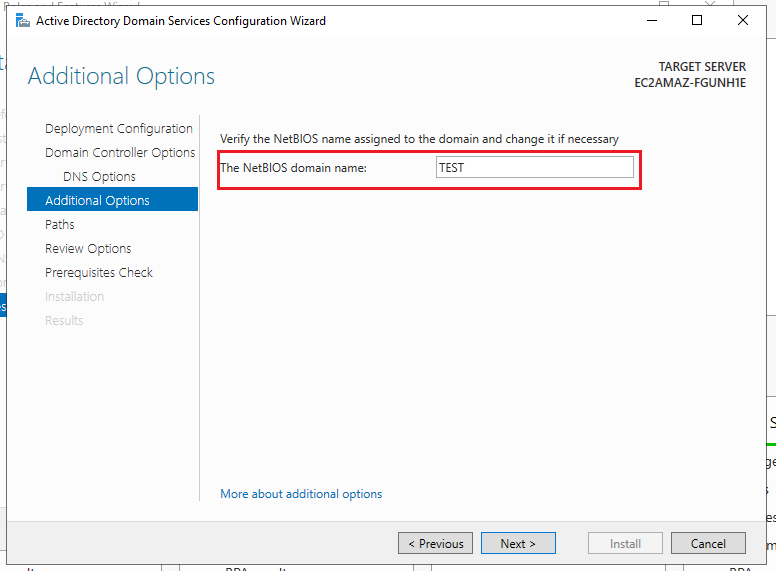
Task: Click the 'The NetBIOS domain name:' label
Action: click(x=293, y=168)
